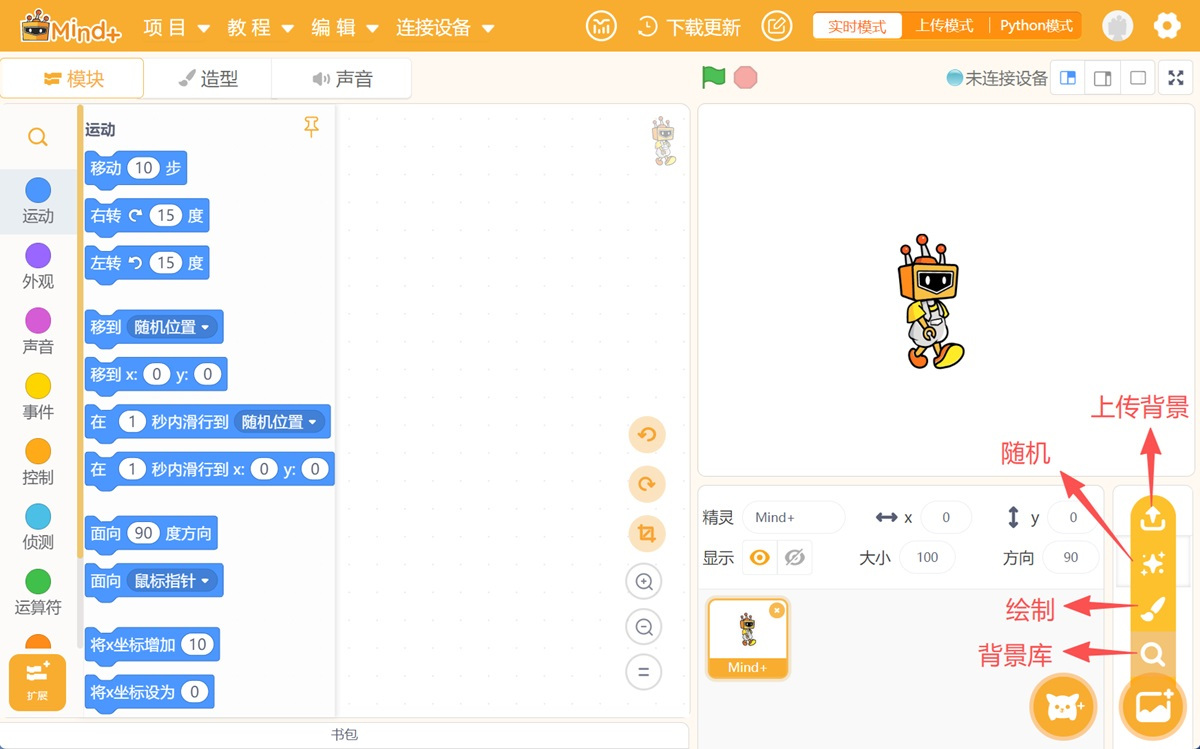Show the sprite using the eye icon
The height and width of the screenshot is (749, 1200).
tap(759, 558)
